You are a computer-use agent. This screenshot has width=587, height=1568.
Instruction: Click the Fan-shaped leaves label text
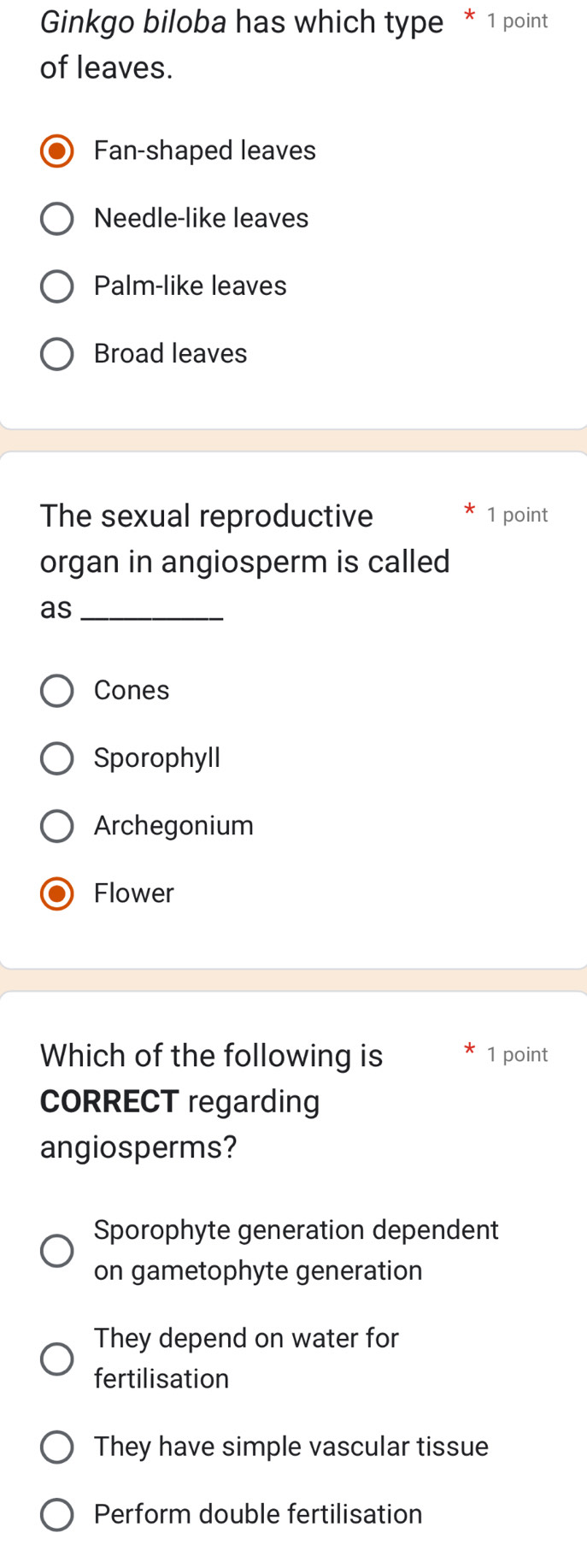click(x=205, y=150)
